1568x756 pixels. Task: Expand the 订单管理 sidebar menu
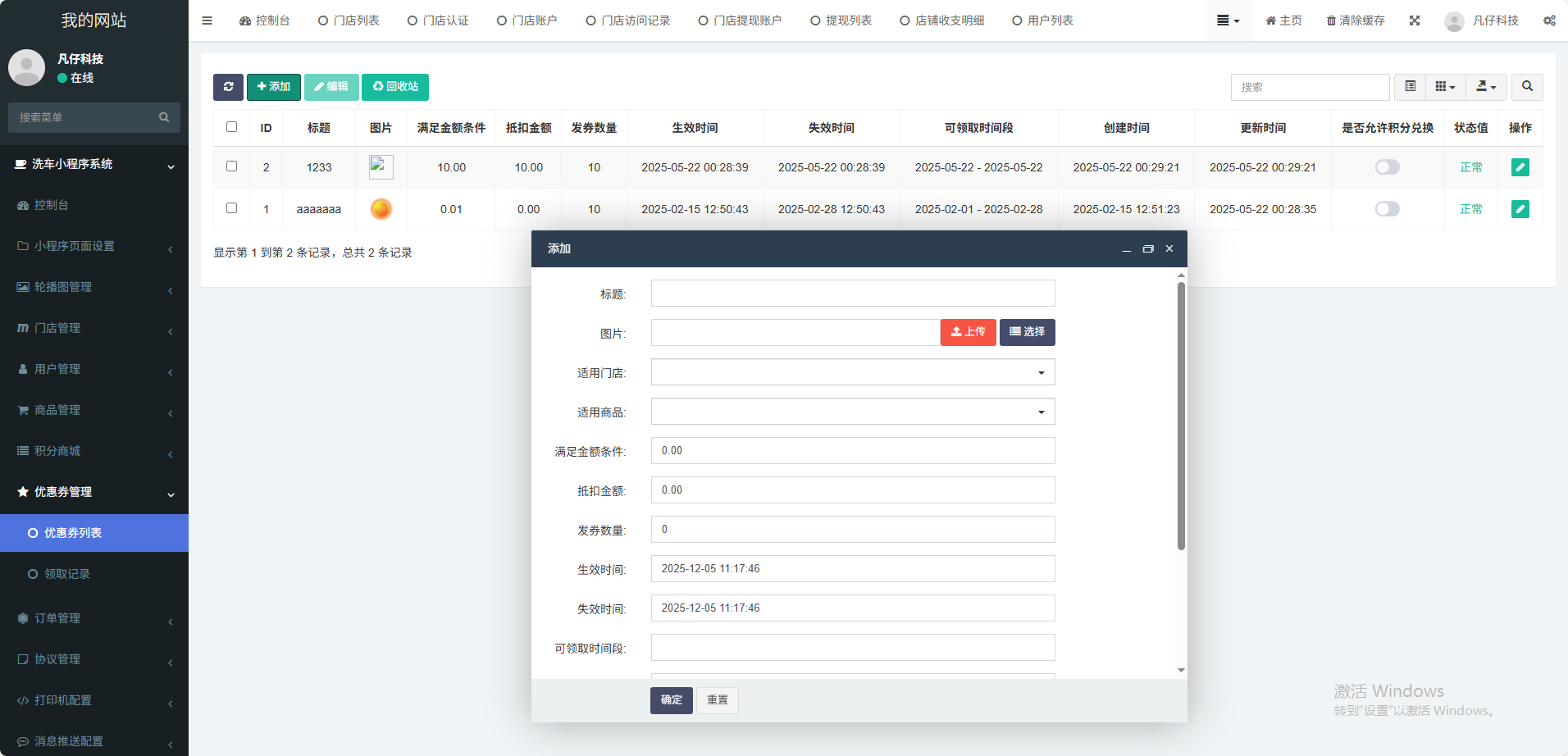pyautogui.click(x=94, y=618)
